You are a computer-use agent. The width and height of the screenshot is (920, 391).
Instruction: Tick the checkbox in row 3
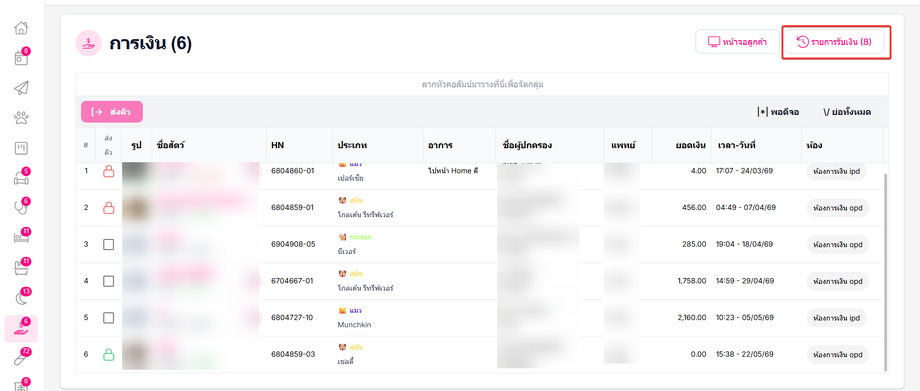coord(108,244)
